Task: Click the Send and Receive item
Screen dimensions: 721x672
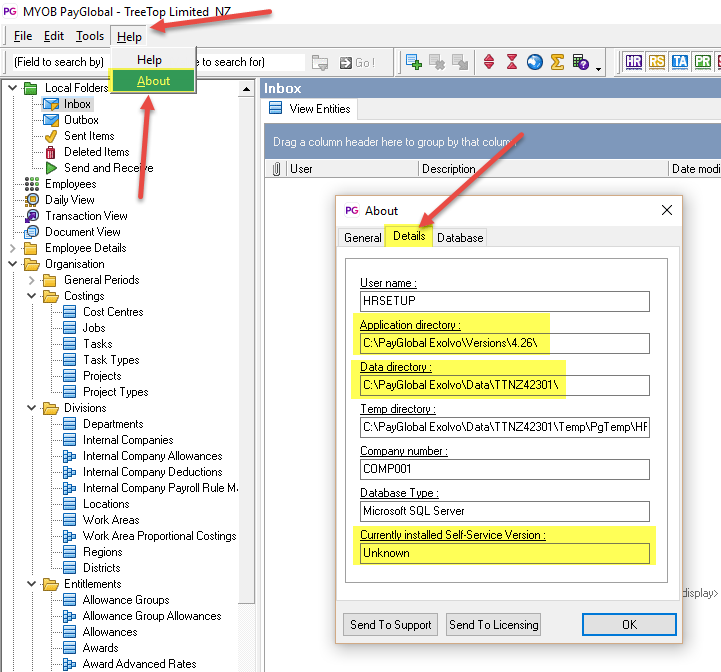Action: [x=109, y=168]
